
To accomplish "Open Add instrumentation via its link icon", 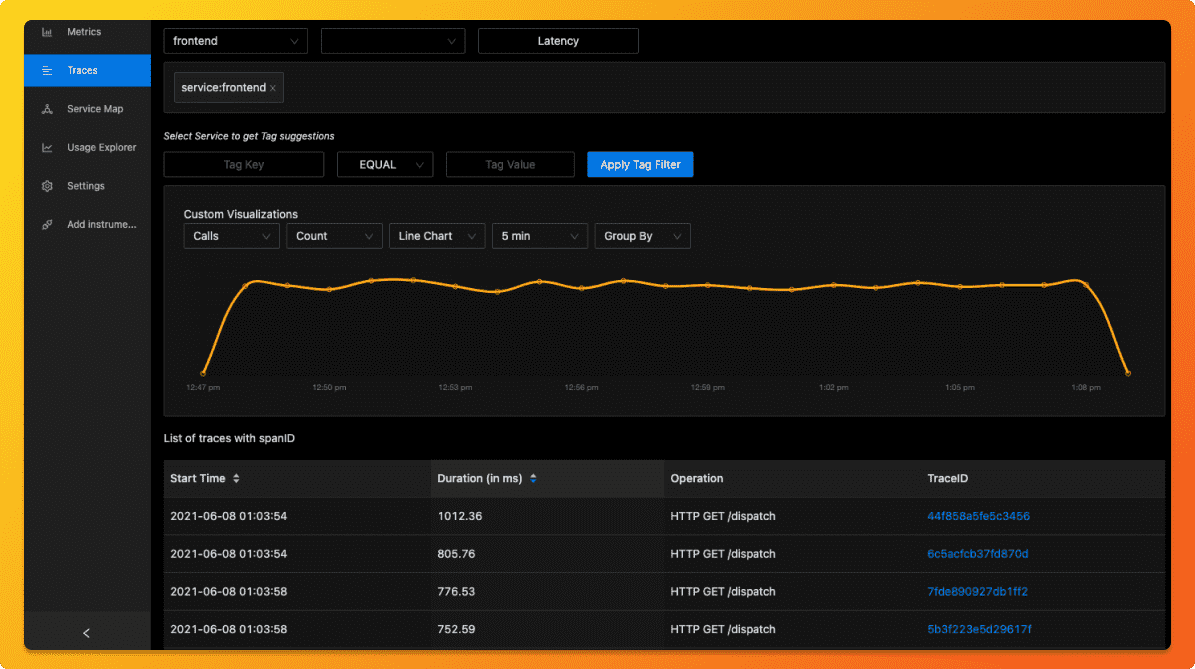I will (x=46, y=224).
